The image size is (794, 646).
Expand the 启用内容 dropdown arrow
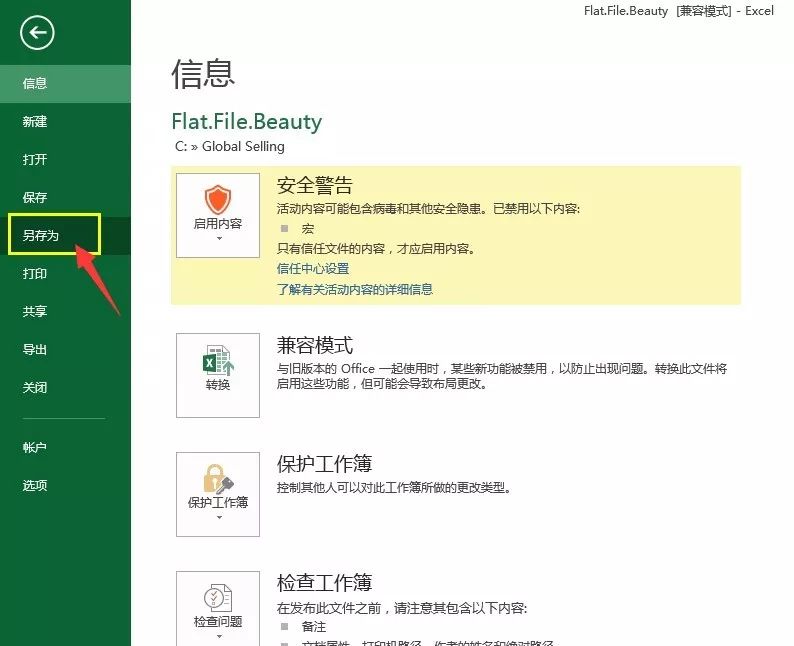point(219,238)
